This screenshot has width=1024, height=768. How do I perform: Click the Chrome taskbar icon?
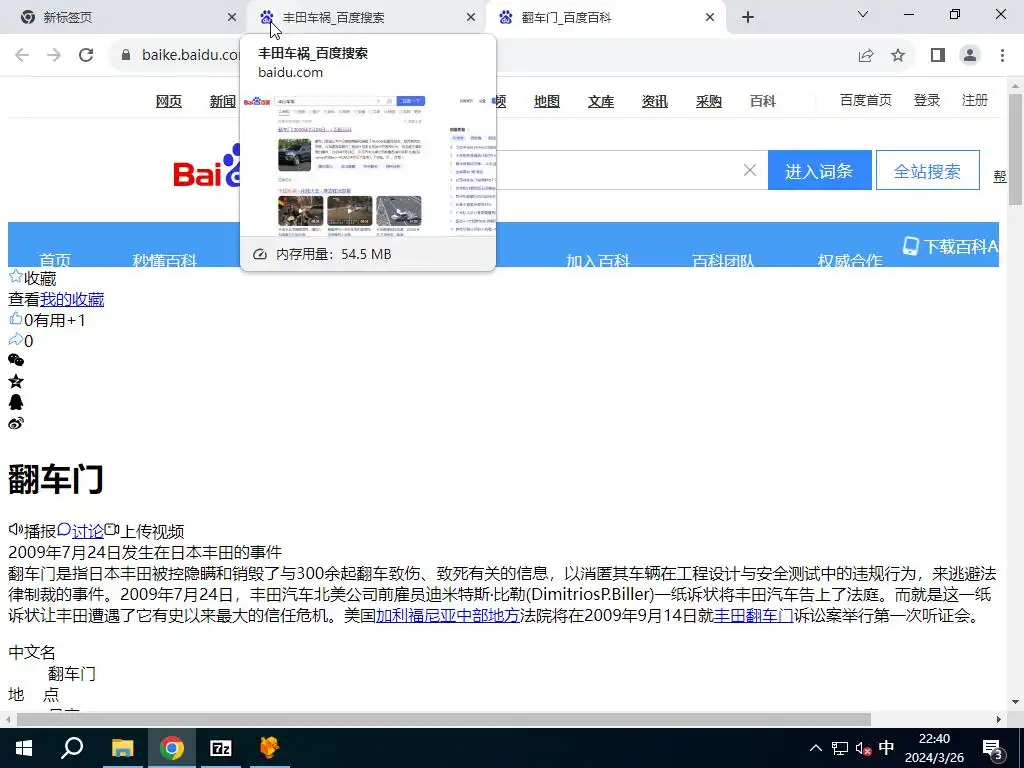(172, 748)
